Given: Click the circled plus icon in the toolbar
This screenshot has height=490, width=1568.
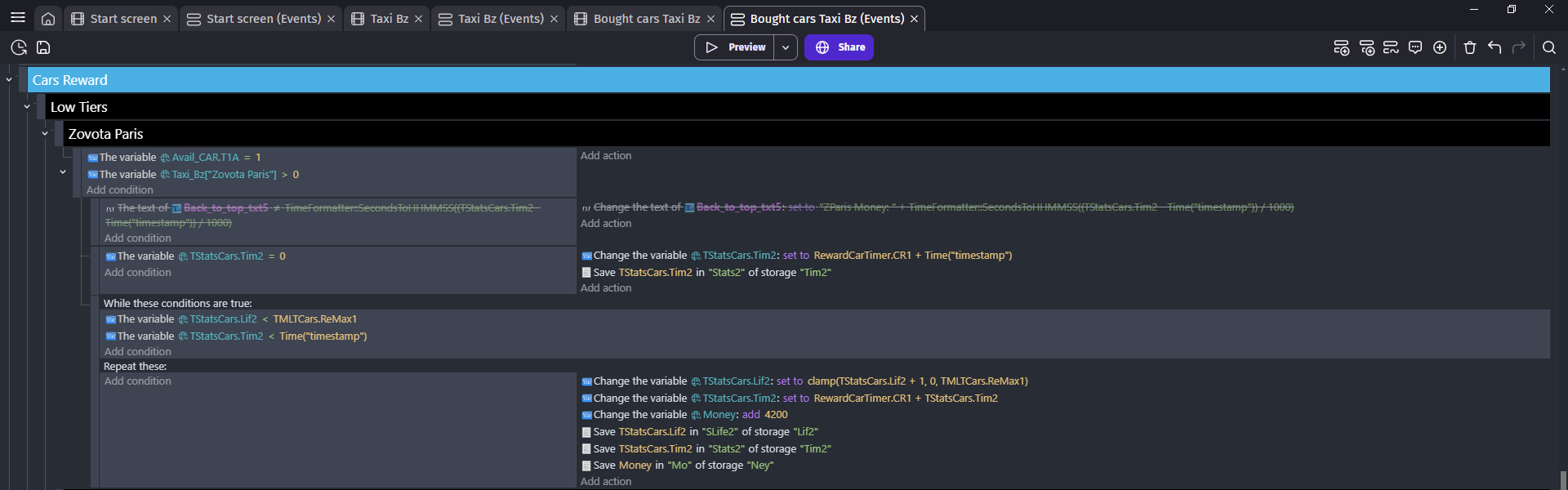Looking at the screenshot, I should coord(1440,47).
